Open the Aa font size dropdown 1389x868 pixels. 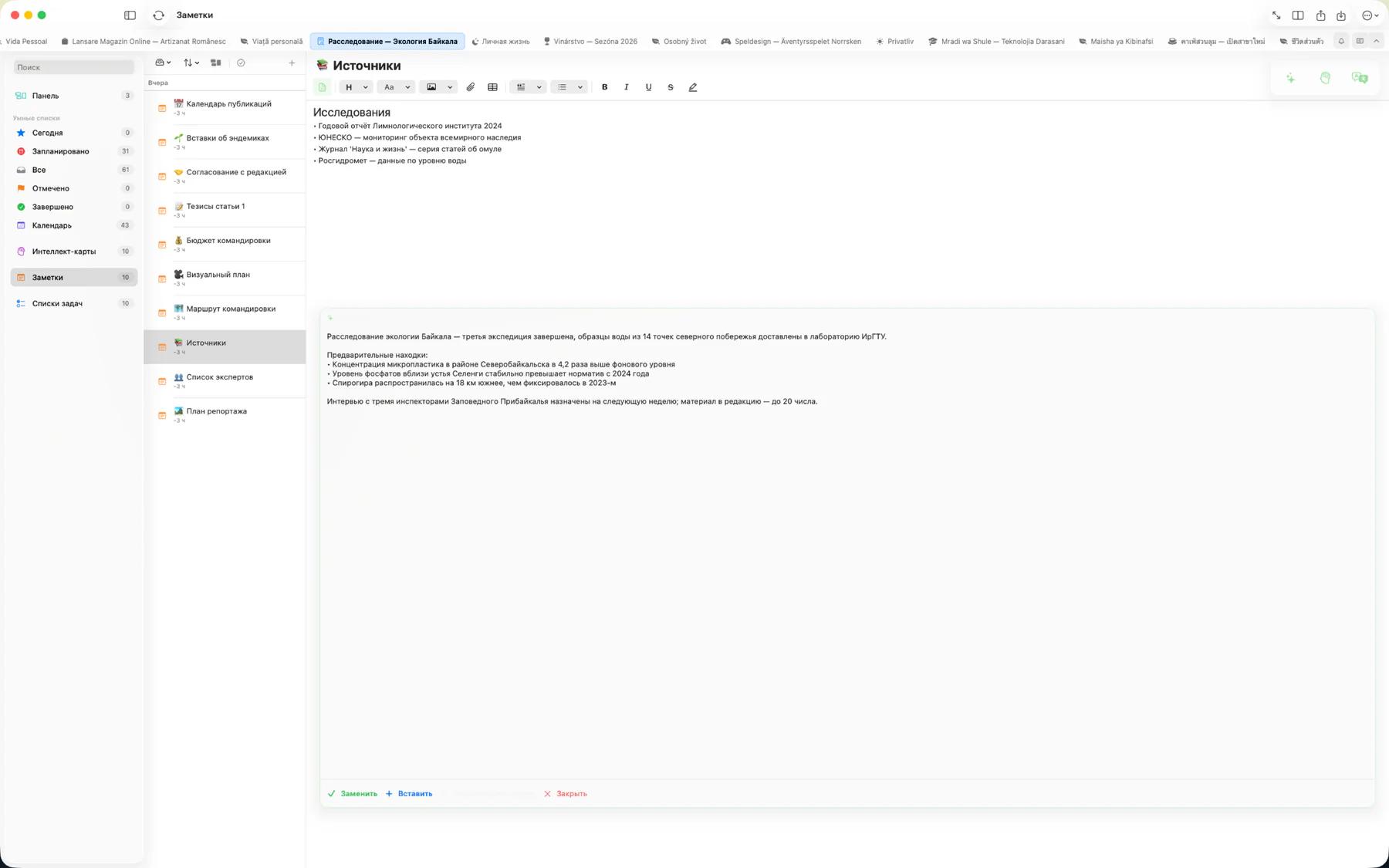point(397,87)
